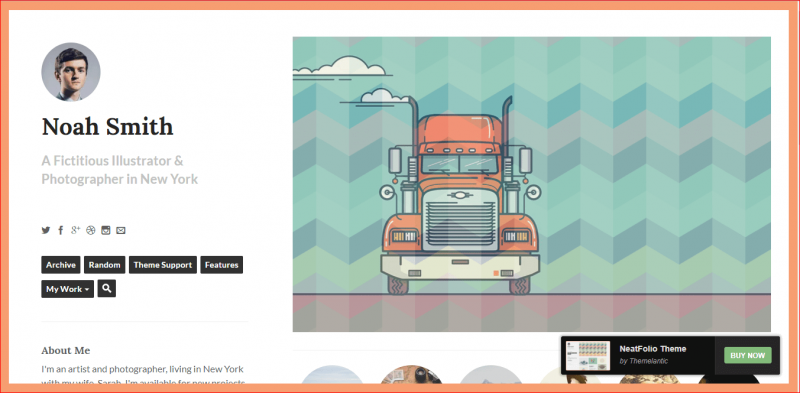Open the Archive menu item

(61, 265)
